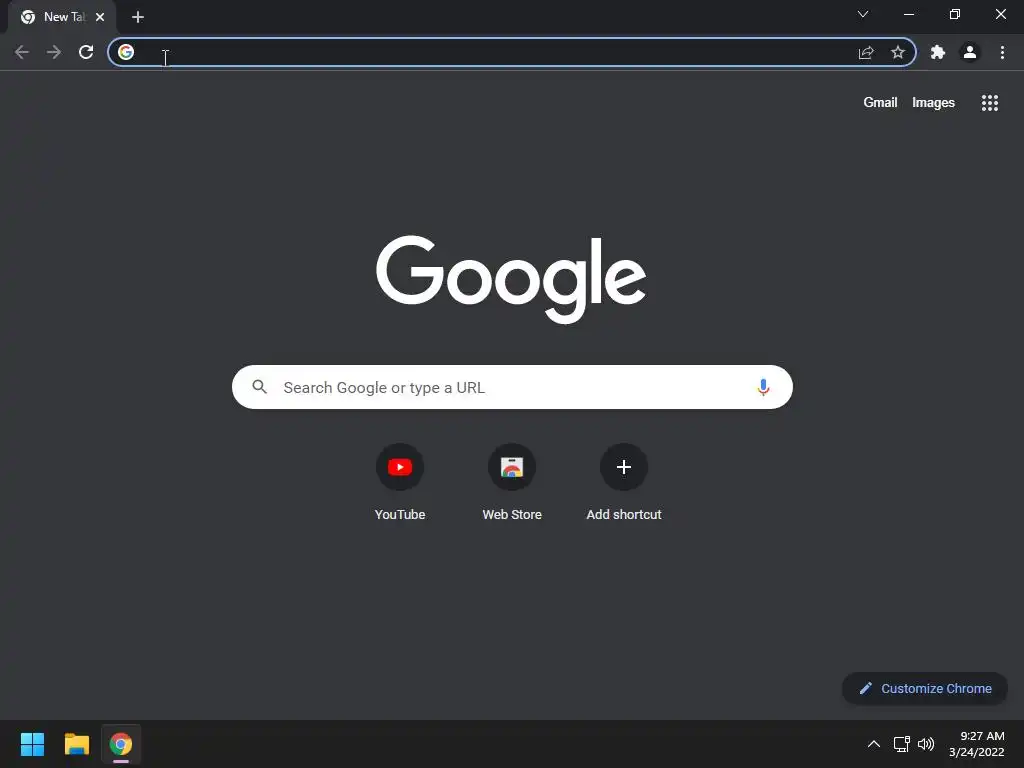Open Images link
The image size is (1024, 768).
click(933, 103)
